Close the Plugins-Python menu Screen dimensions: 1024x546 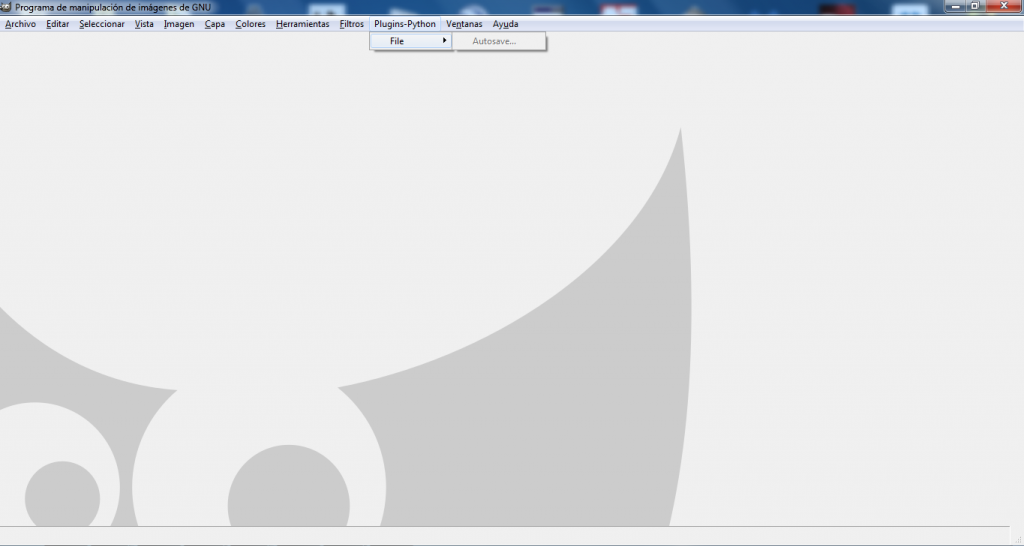[405, 24]
